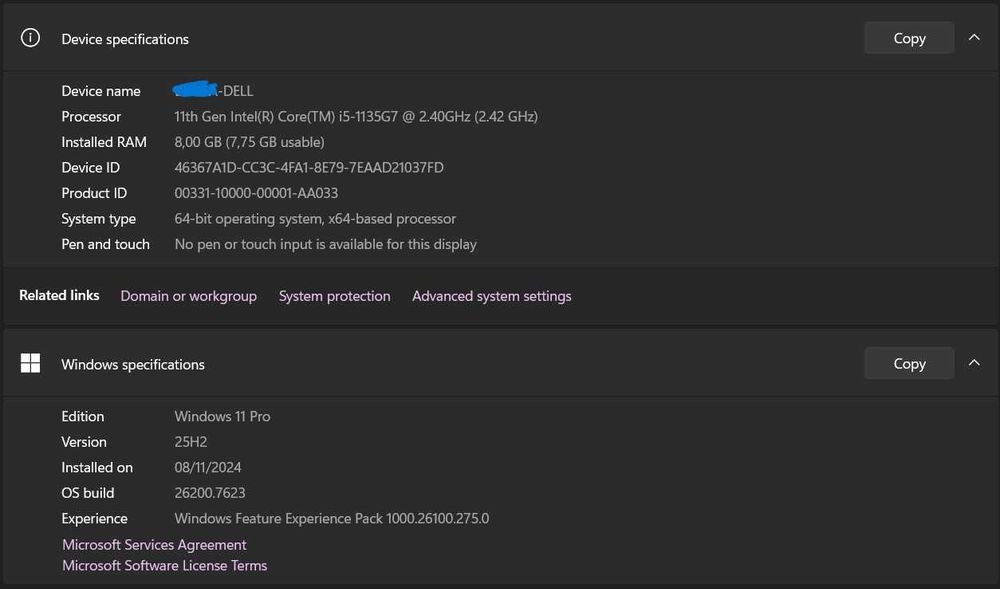Copy the Windows specifications
The image size is (1000, 589).
[x=909, y=364]
